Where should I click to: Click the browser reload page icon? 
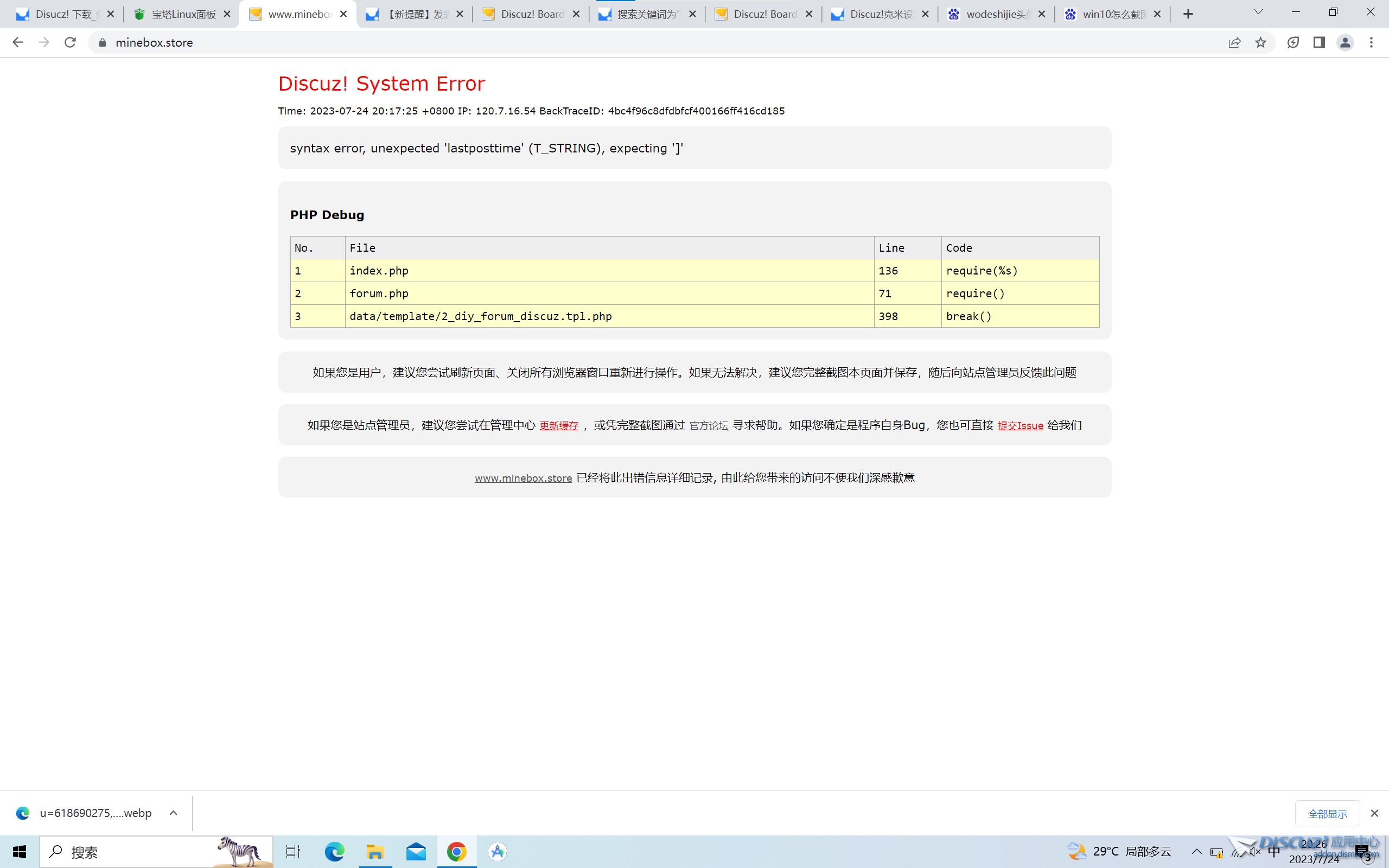coord(70,42)
